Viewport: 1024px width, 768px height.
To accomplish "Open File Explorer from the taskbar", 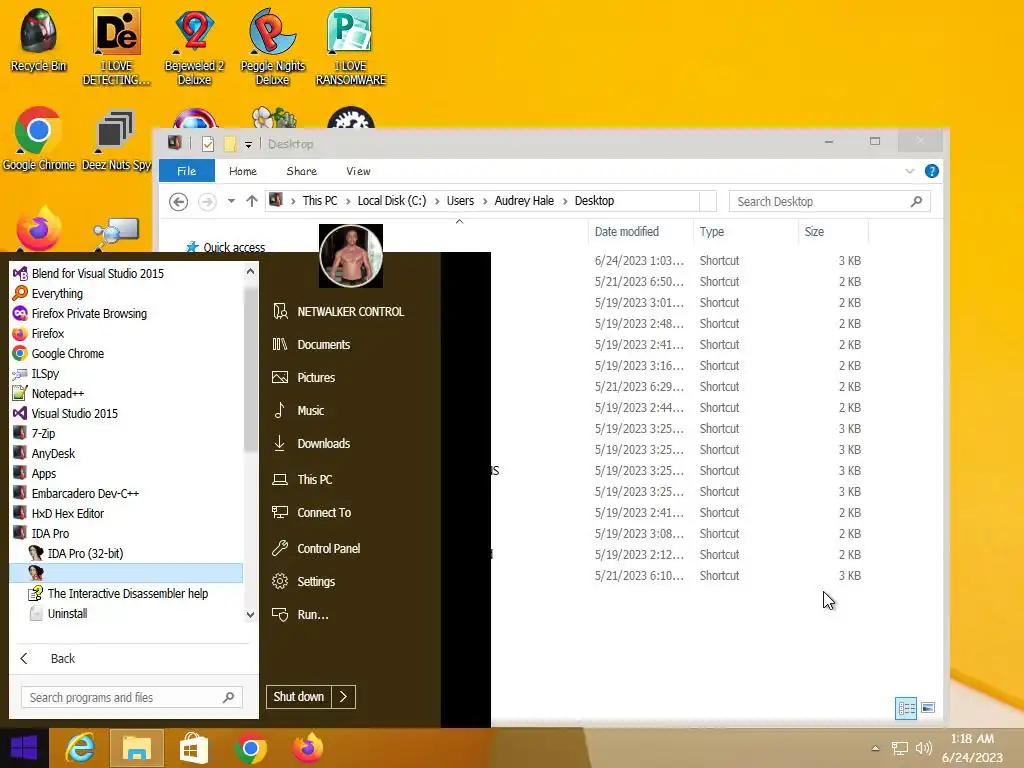I will click(x=136, y=748).
